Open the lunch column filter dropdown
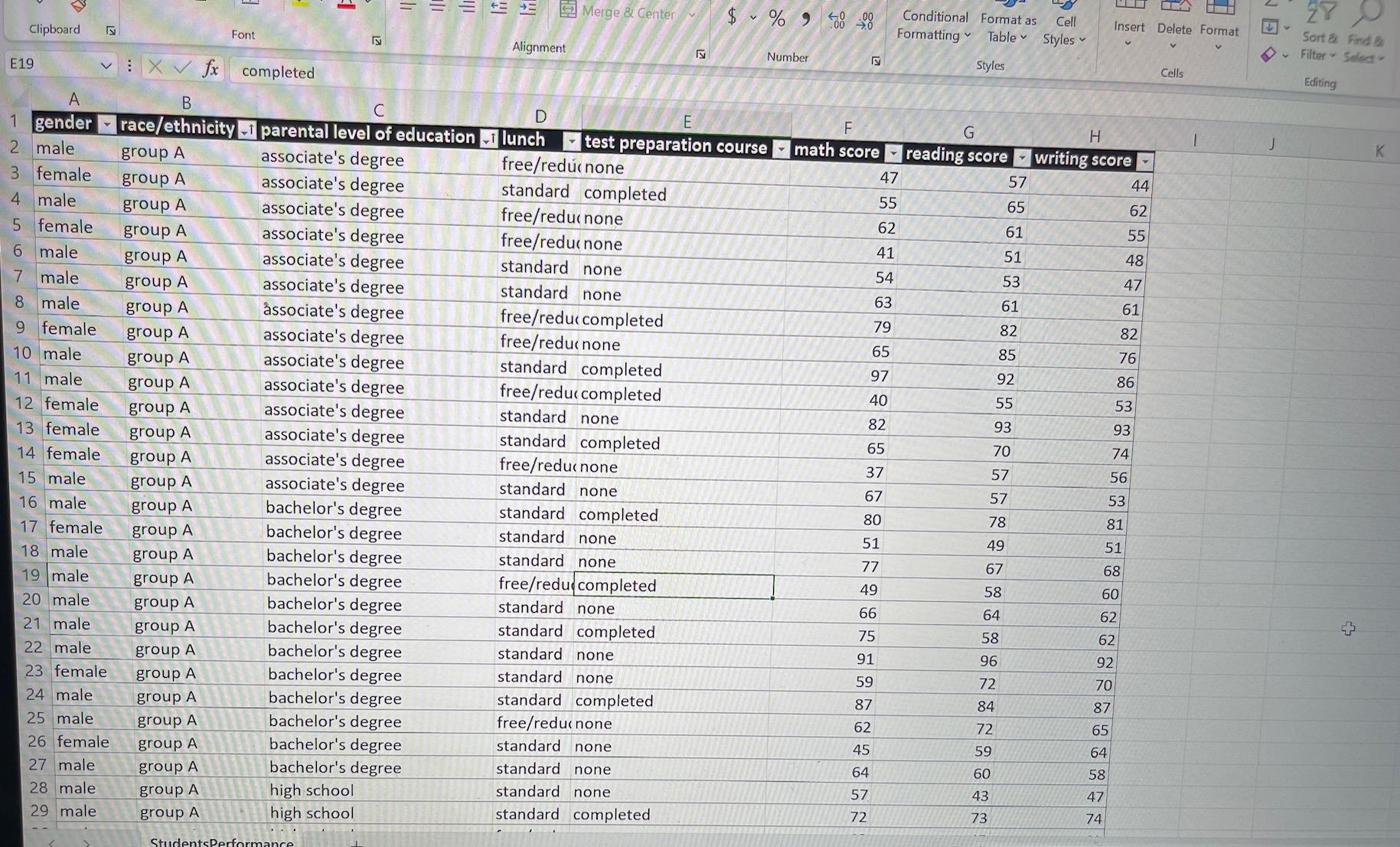Screen dimensions: 1400x847 tap(571, 141)
